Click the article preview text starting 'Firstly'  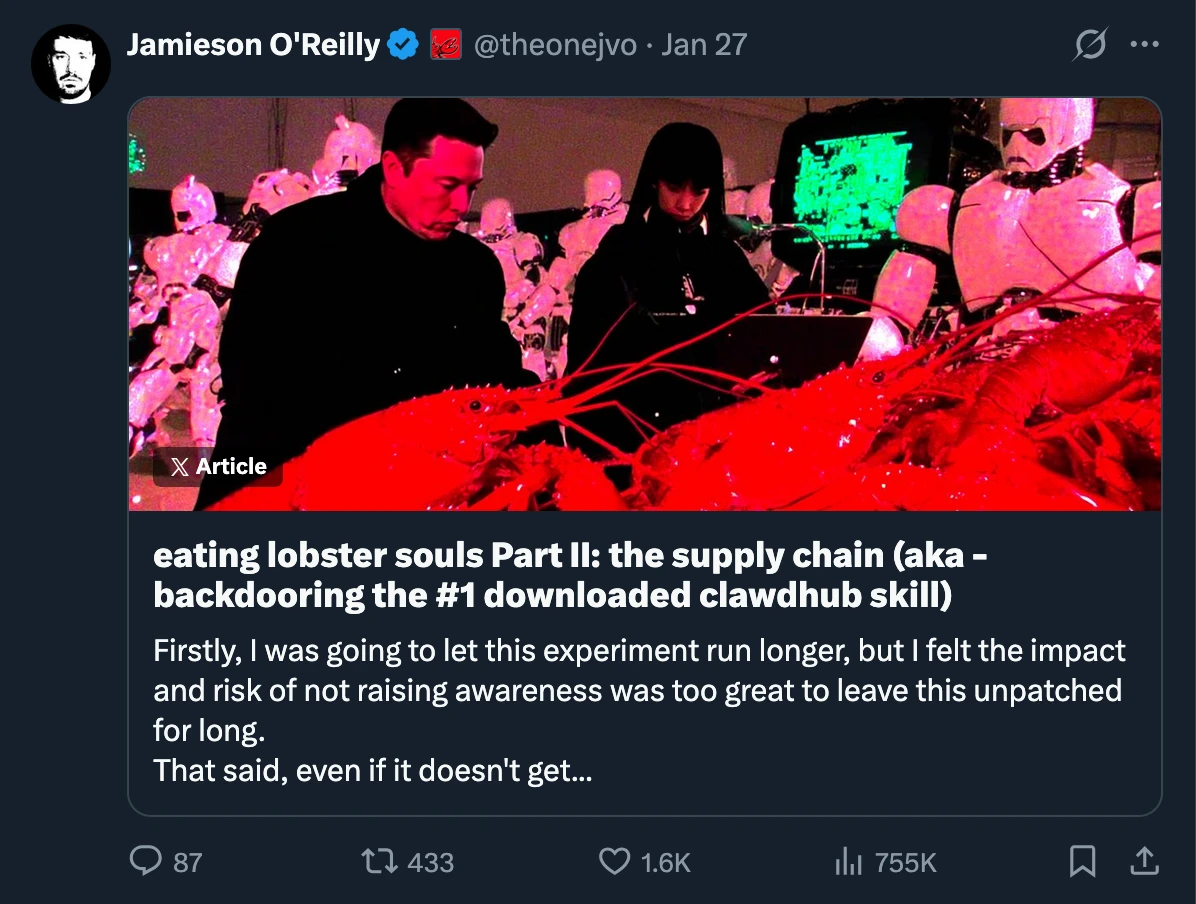[x=638, y=710]
